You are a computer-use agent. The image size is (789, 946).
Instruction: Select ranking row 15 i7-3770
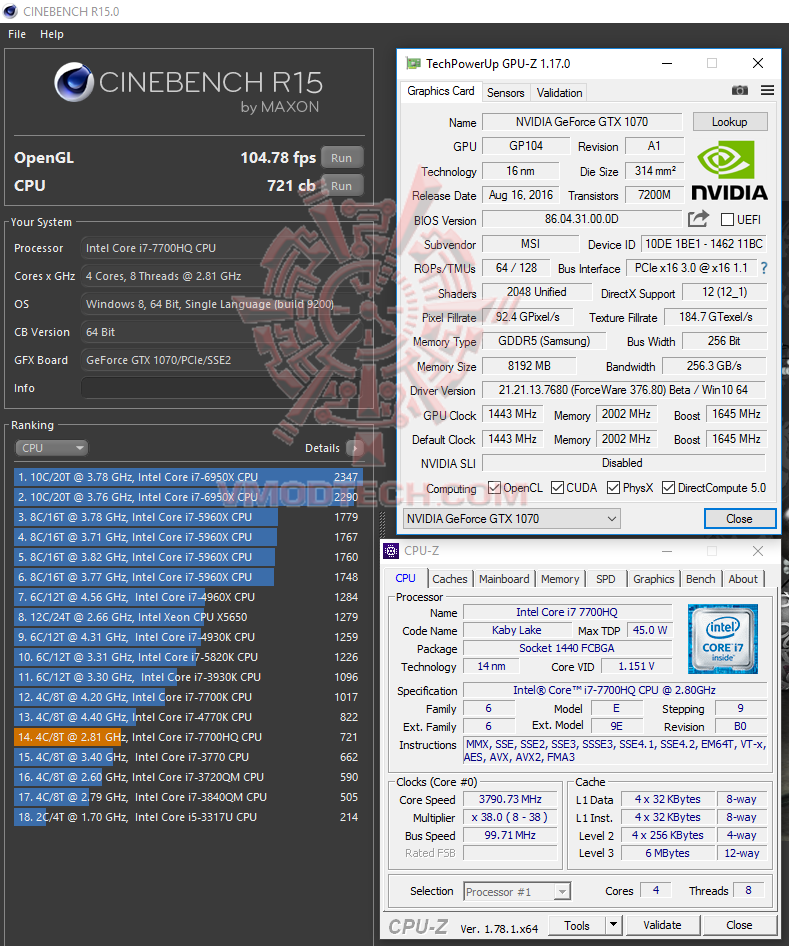188,757
